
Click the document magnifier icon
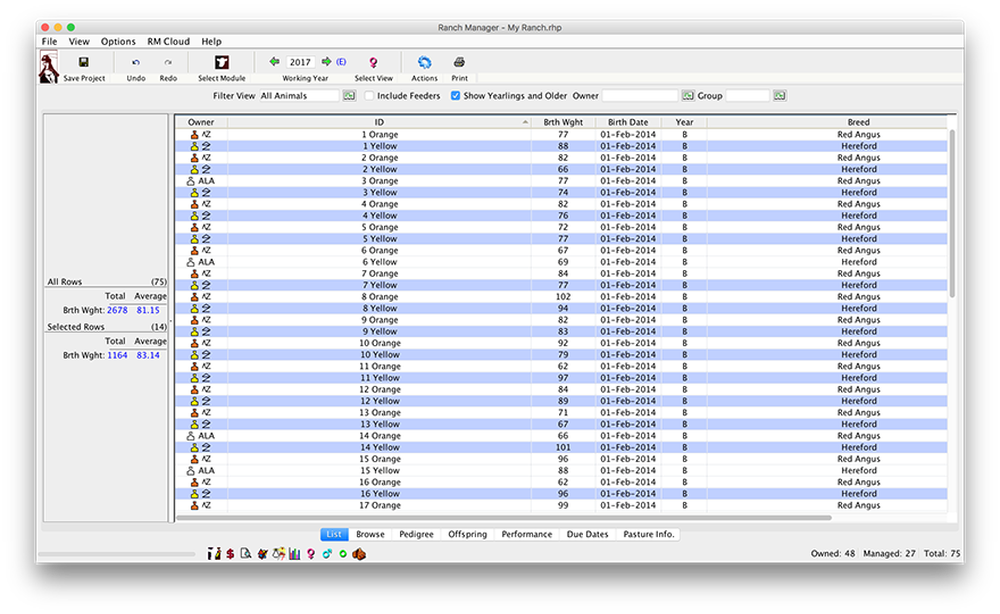[x=246, y=553]
